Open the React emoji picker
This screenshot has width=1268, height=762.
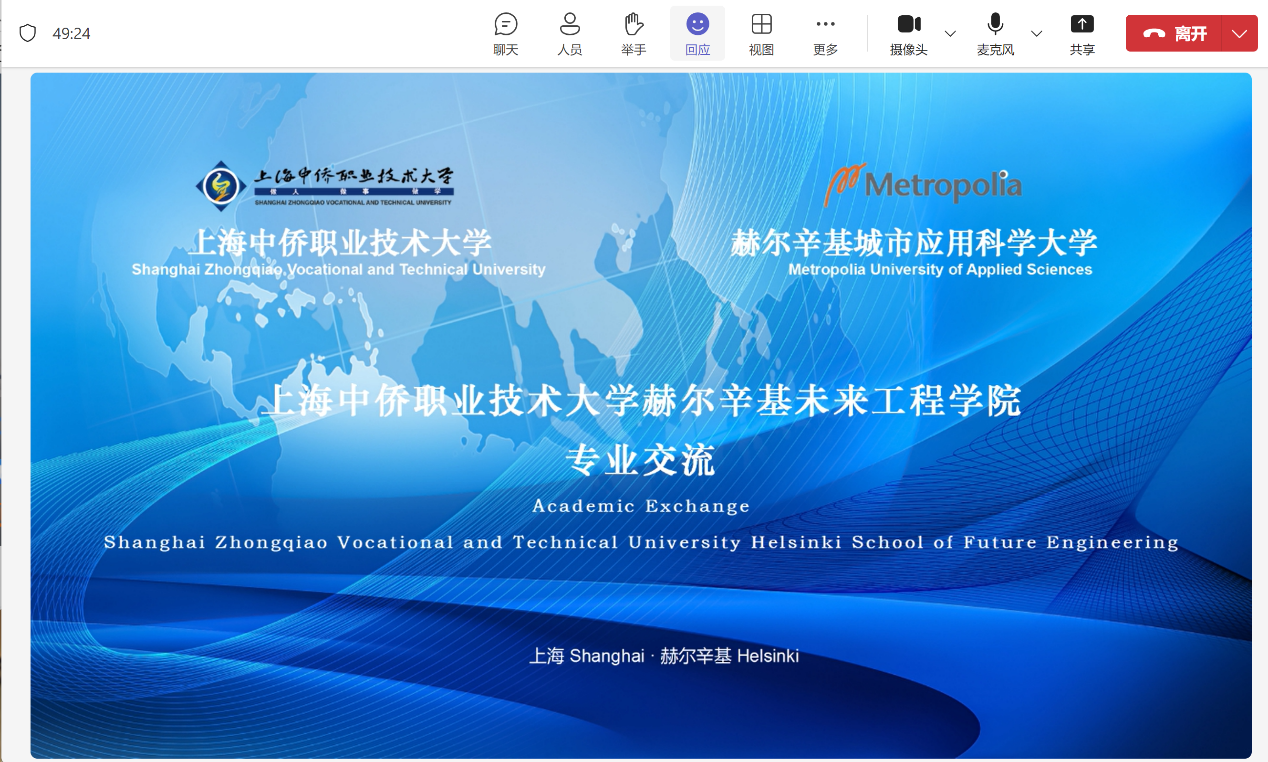click(697, 33)
